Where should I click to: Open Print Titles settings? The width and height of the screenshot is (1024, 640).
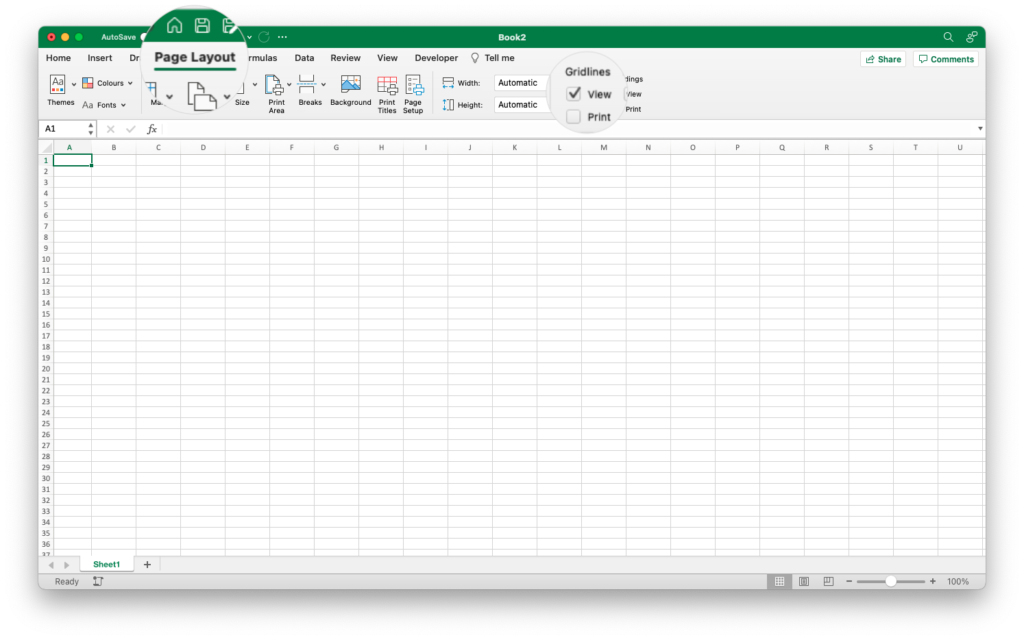point(387,86)
